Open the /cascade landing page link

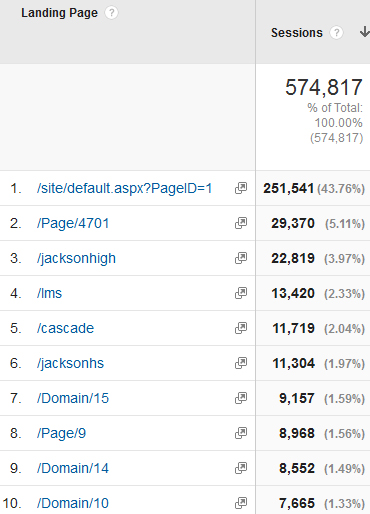click(65, 328)
